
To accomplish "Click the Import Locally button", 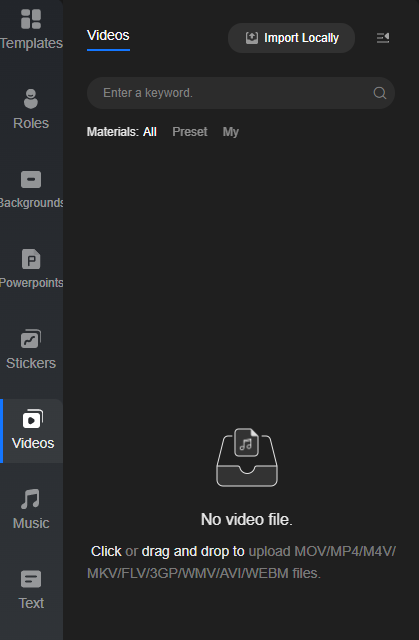I will point(291,38).
